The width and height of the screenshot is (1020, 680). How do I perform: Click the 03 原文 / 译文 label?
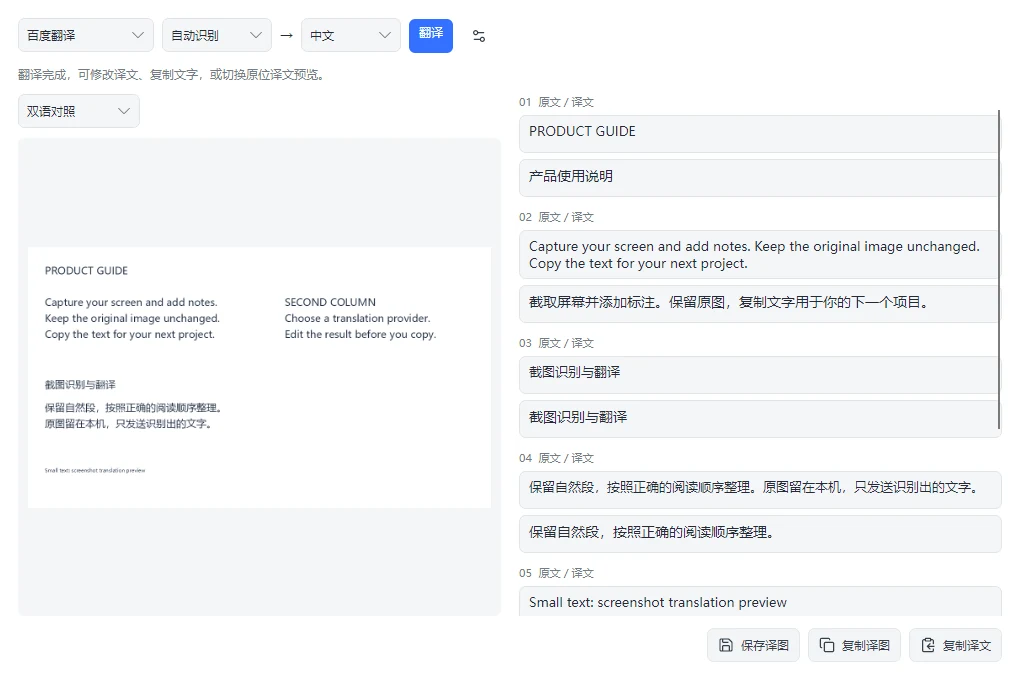coord(556,343)
